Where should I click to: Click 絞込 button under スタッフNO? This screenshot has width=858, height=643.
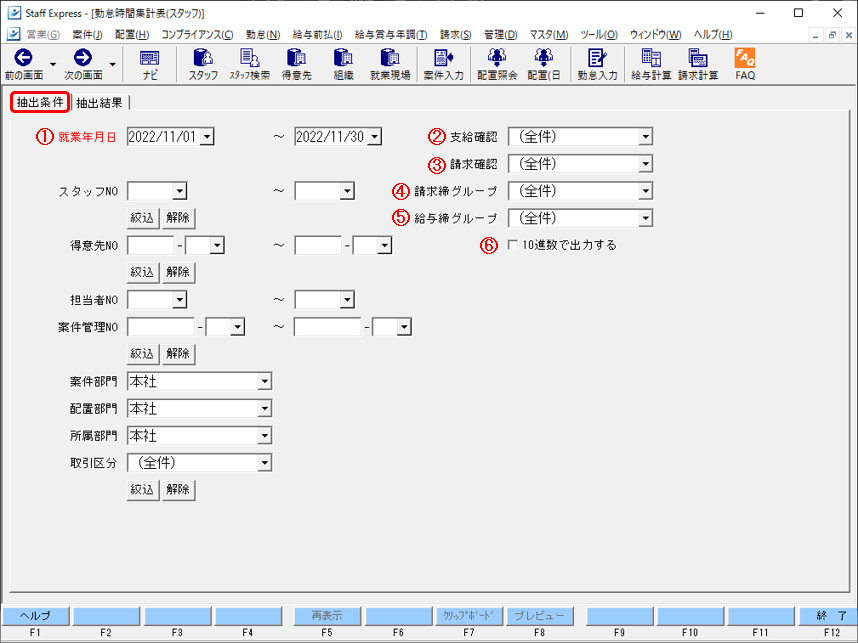[142, 217]
